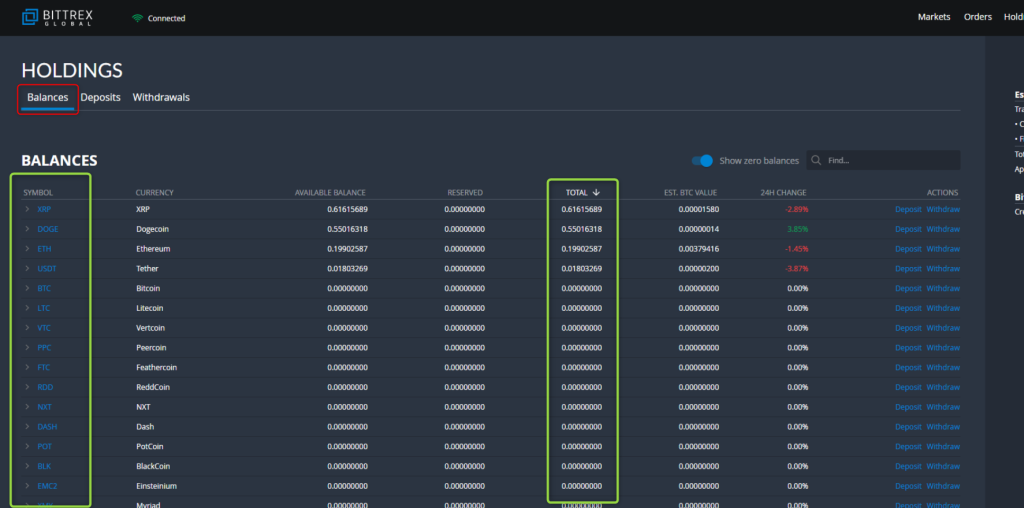Click the Peercoin currency name

tap(152, 347)
